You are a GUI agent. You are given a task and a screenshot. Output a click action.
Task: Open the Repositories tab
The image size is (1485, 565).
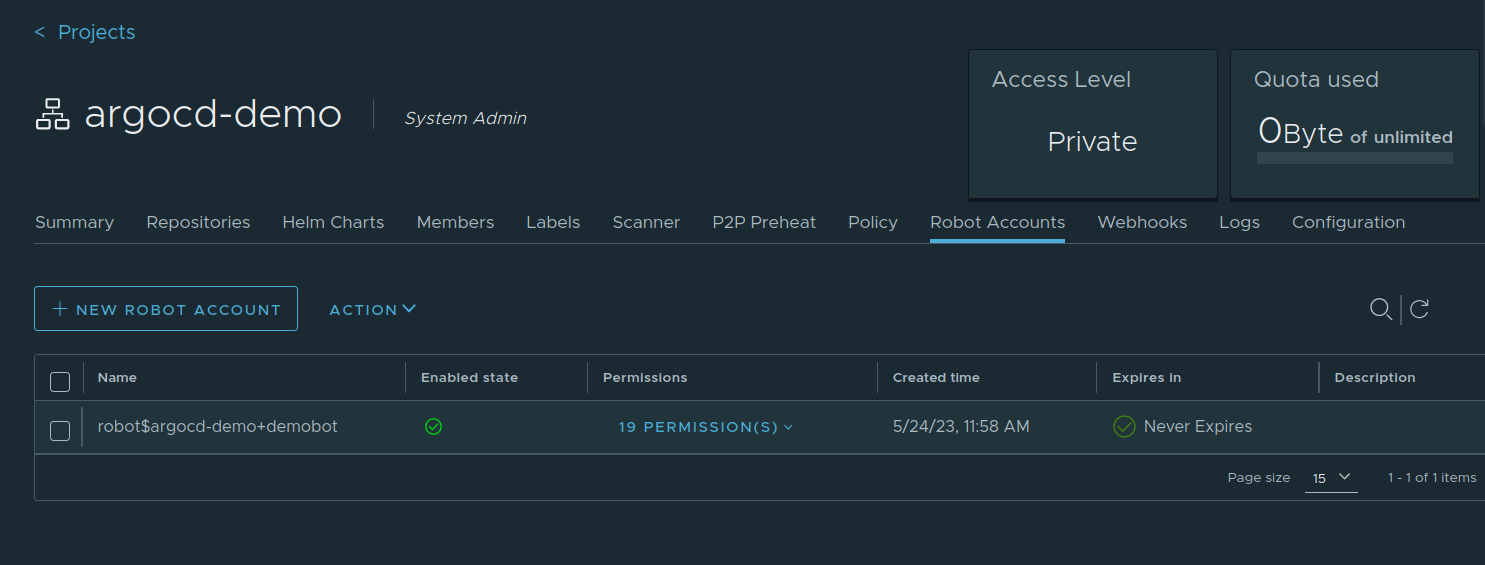point(198,222)
